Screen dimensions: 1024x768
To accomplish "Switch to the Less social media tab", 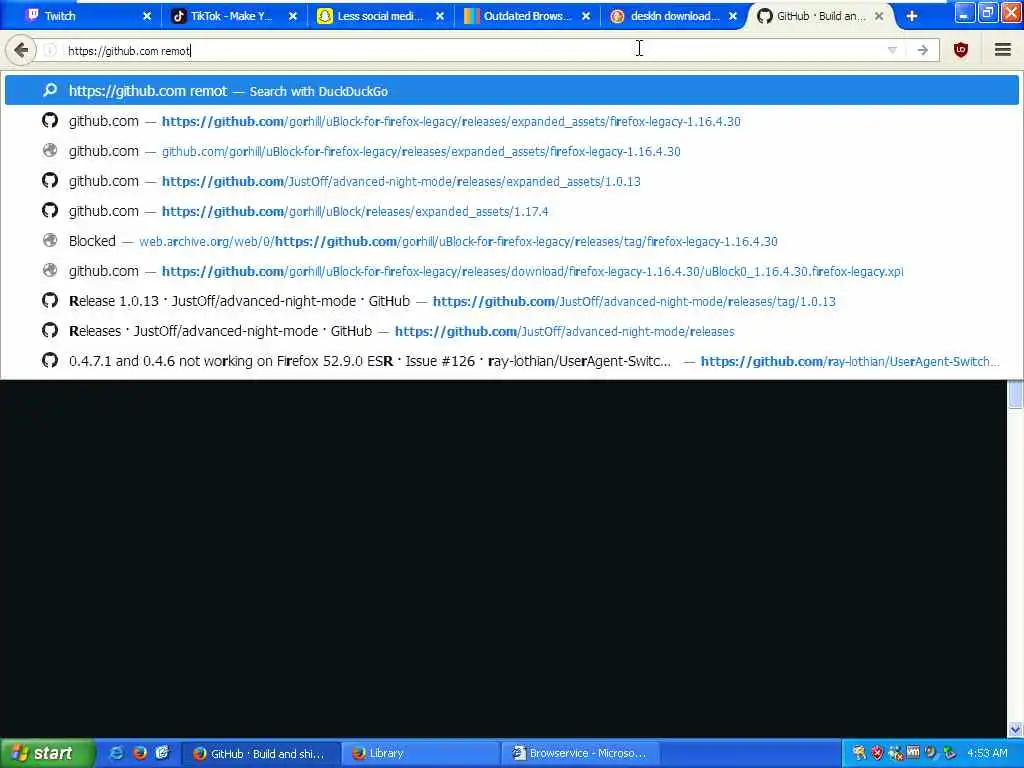I will [381, 16].
